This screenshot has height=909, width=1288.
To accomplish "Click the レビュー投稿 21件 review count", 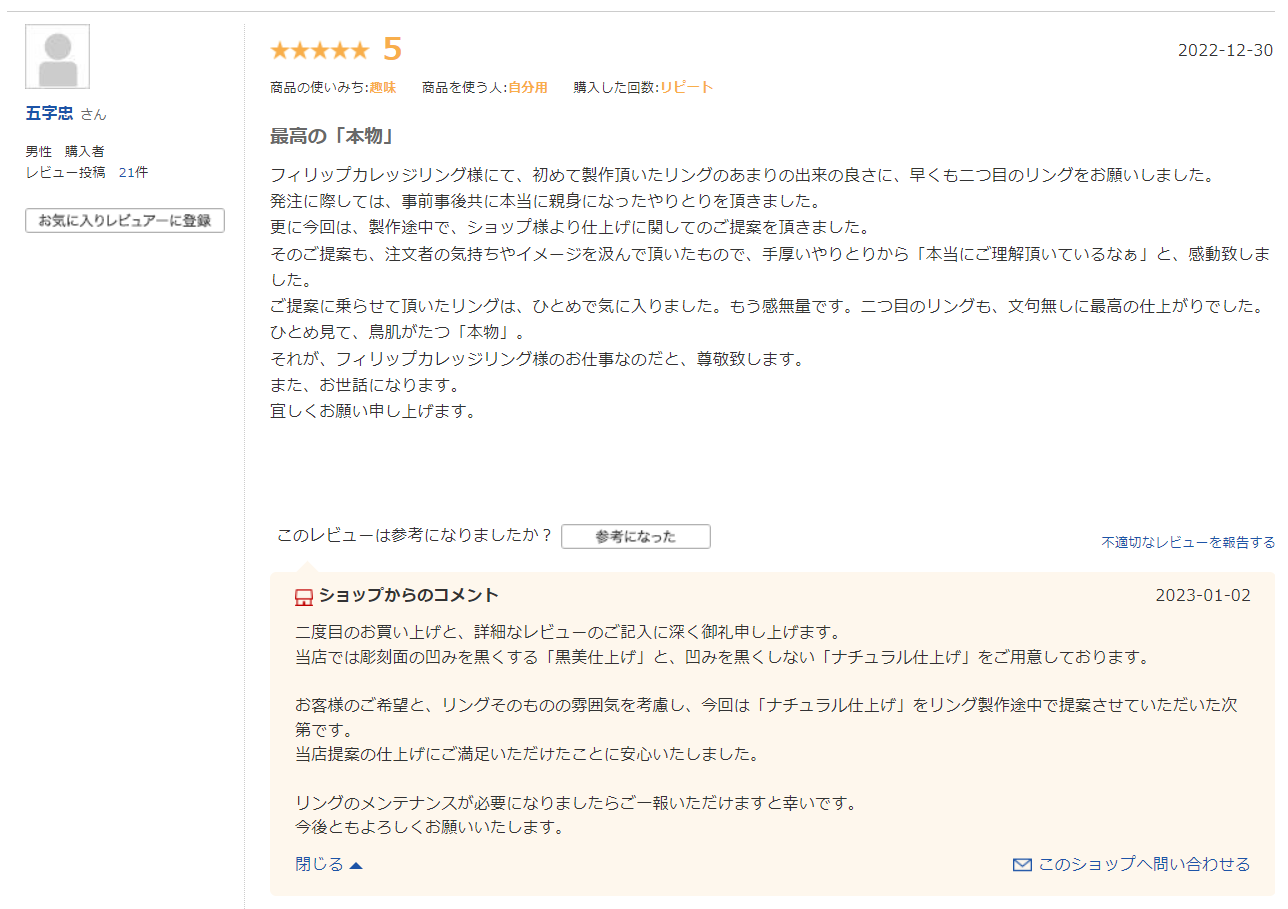I will [87, 172].
